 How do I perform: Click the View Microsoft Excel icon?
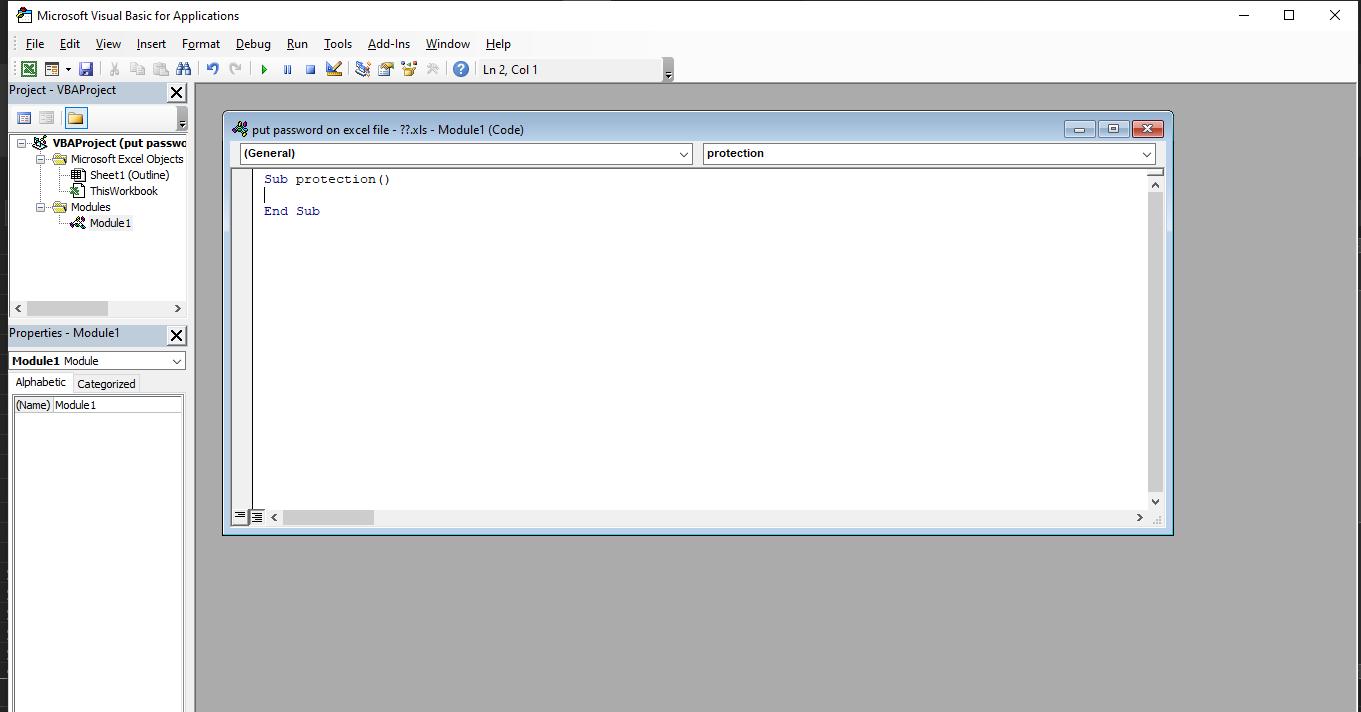coord(28,68)
